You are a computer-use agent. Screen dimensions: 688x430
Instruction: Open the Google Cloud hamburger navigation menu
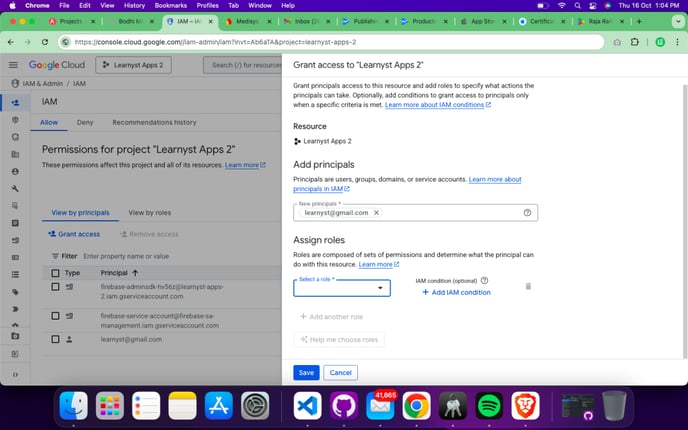14,65
